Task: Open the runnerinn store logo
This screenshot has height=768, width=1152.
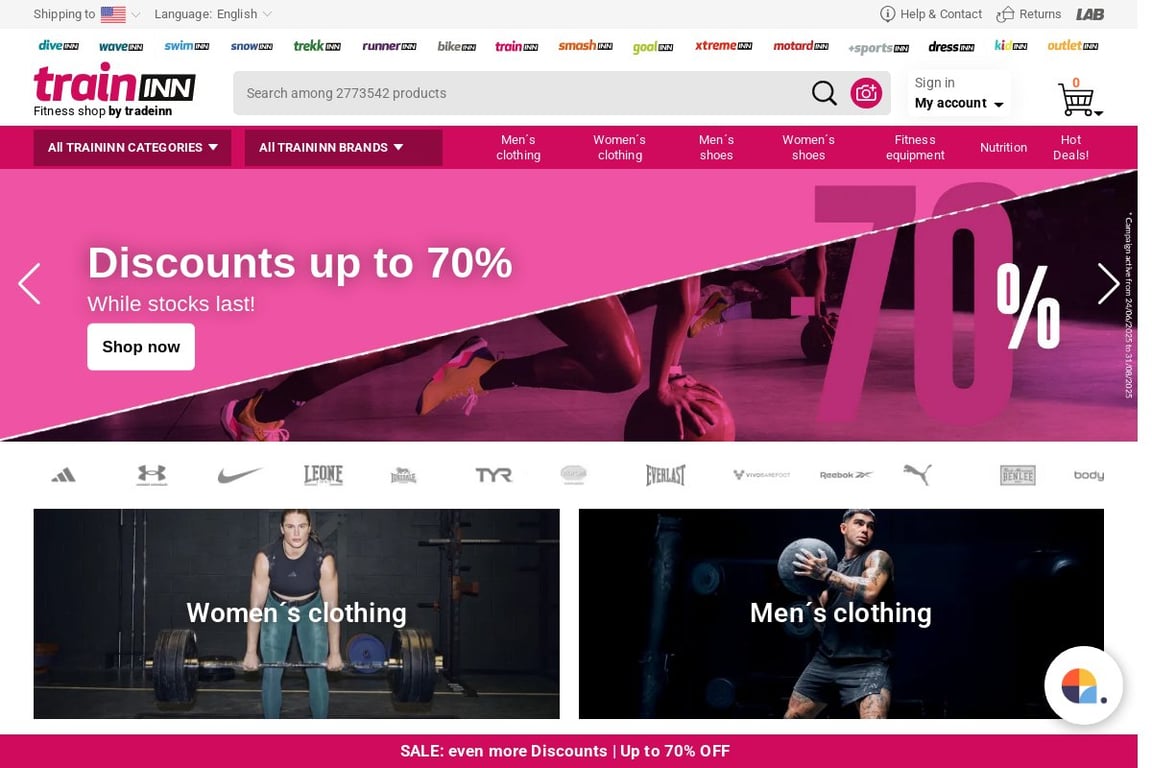Action: click(x=389, y=46)
